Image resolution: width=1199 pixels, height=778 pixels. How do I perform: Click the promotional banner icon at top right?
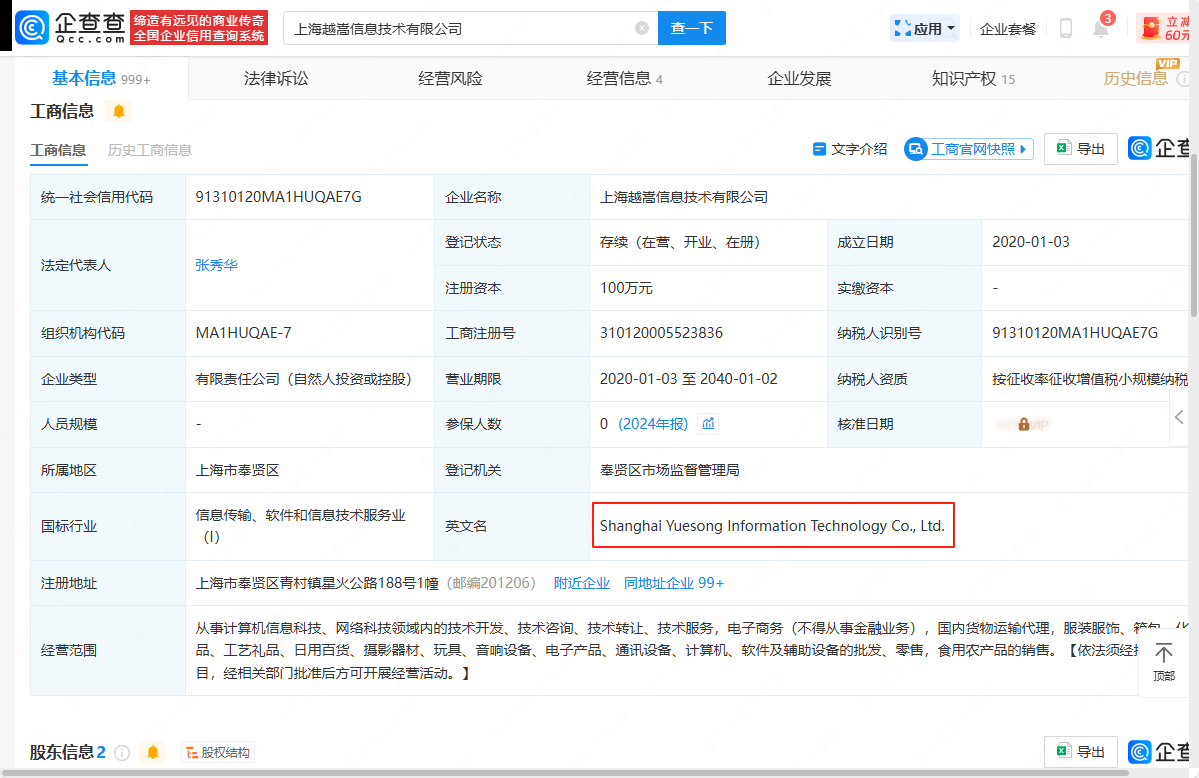coord(1163,28)
